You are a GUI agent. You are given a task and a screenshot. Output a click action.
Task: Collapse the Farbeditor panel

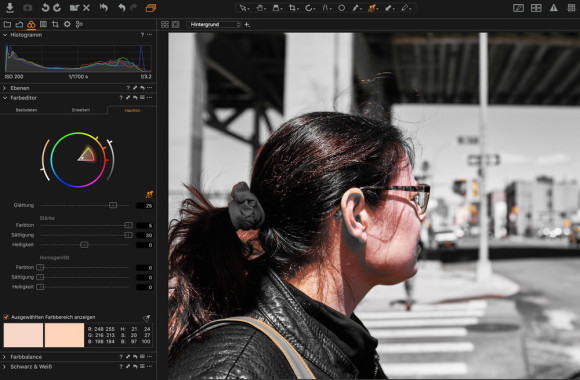[5, 98]
